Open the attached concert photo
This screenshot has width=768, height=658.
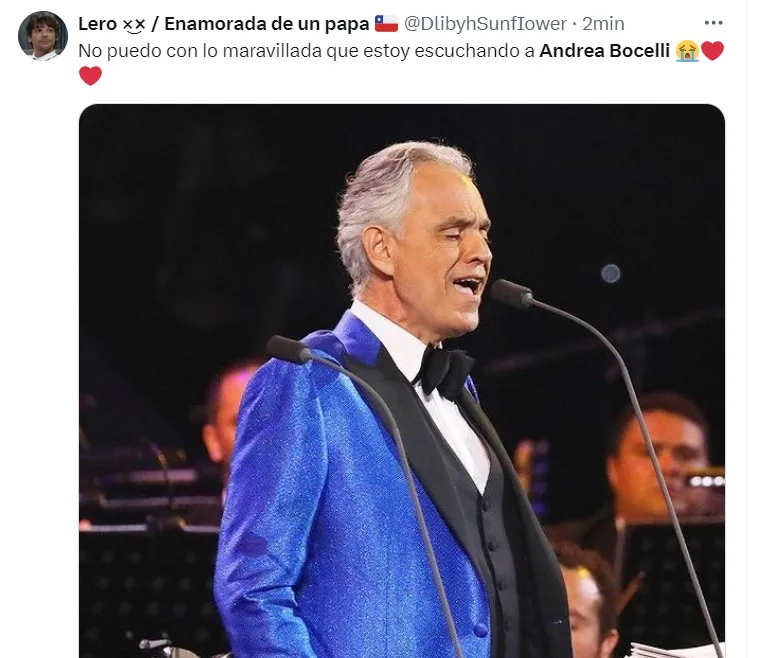point(402,381)
